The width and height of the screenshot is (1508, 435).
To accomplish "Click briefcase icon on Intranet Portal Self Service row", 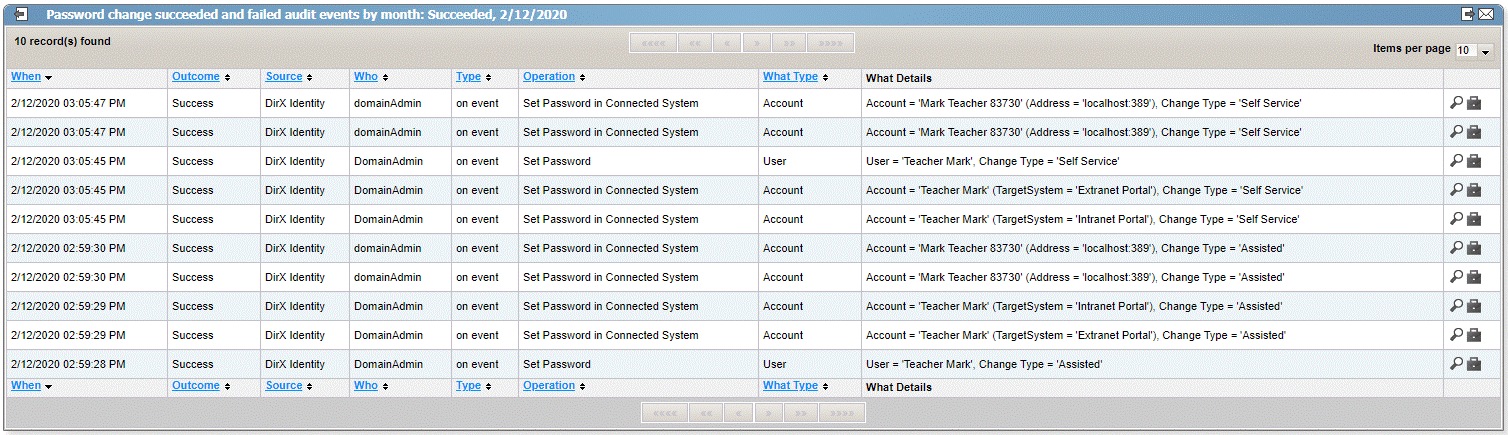I will point(1474,219).
